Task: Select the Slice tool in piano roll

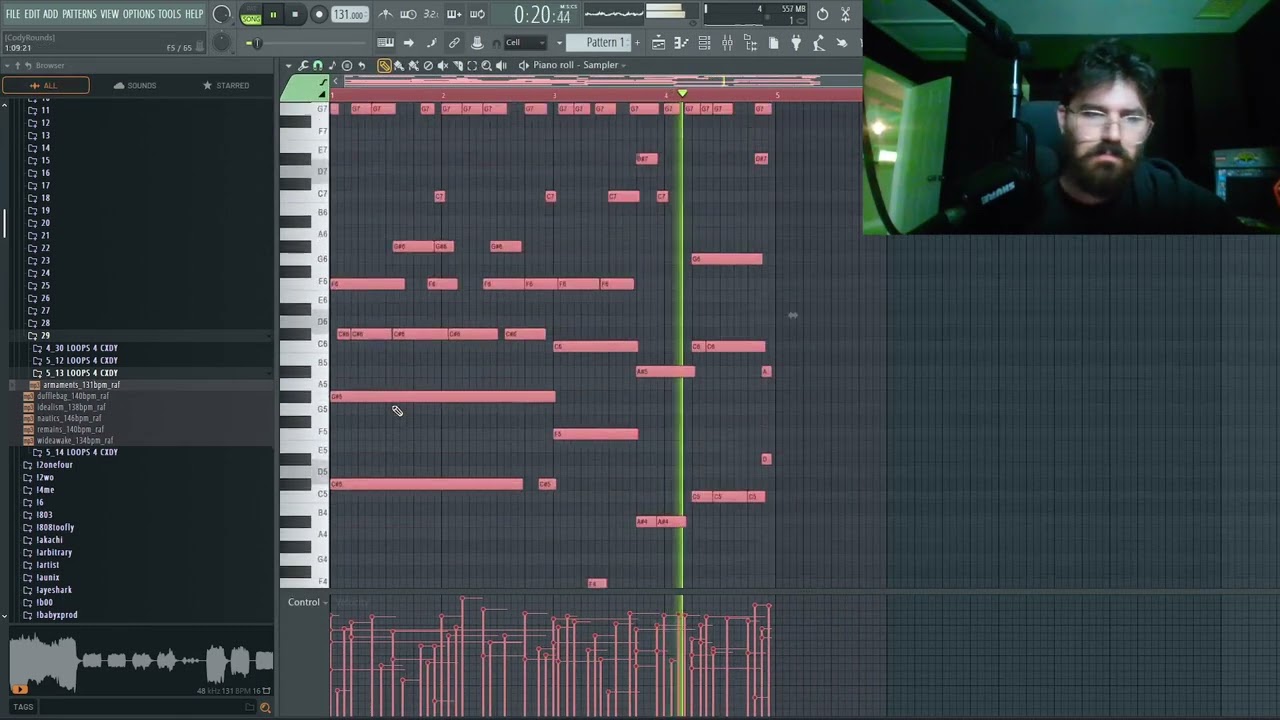Action: [x=458, y=66]
